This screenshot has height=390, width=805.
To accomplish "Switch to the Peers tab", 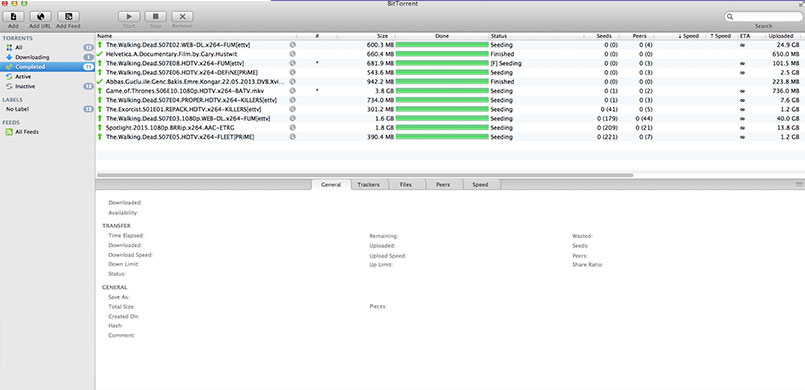I will point(444,185).
